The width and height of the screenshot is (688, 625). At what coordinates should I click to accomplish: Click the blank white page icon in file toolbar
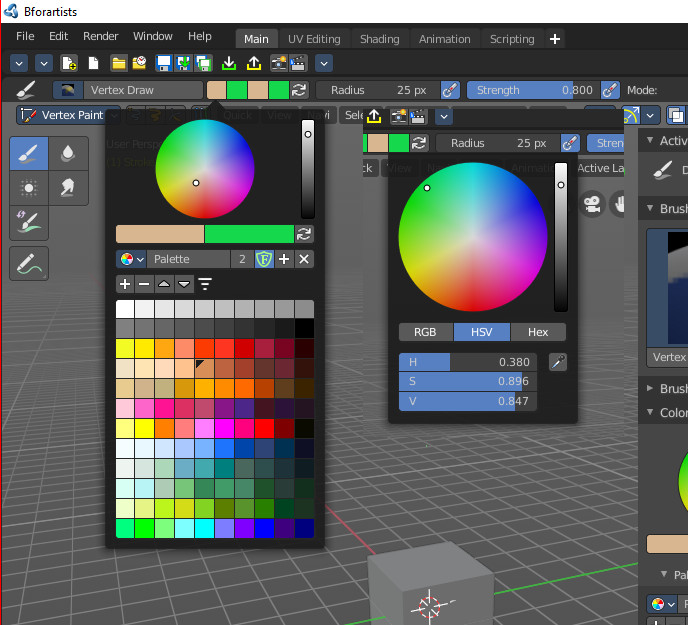click(x=93, y=63)
